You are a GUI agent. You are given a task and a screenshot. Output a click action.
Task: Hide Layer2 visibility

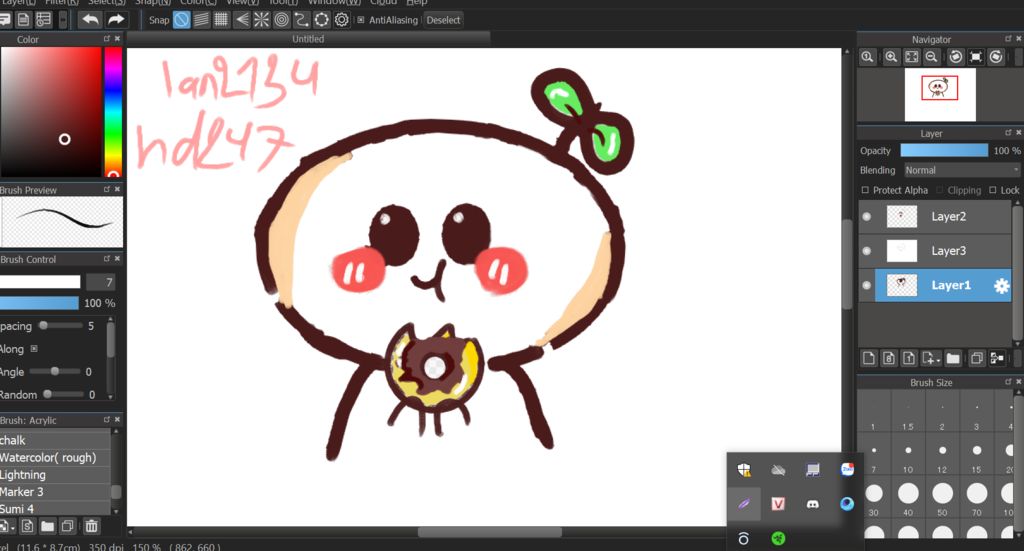(x=867, y=217)
